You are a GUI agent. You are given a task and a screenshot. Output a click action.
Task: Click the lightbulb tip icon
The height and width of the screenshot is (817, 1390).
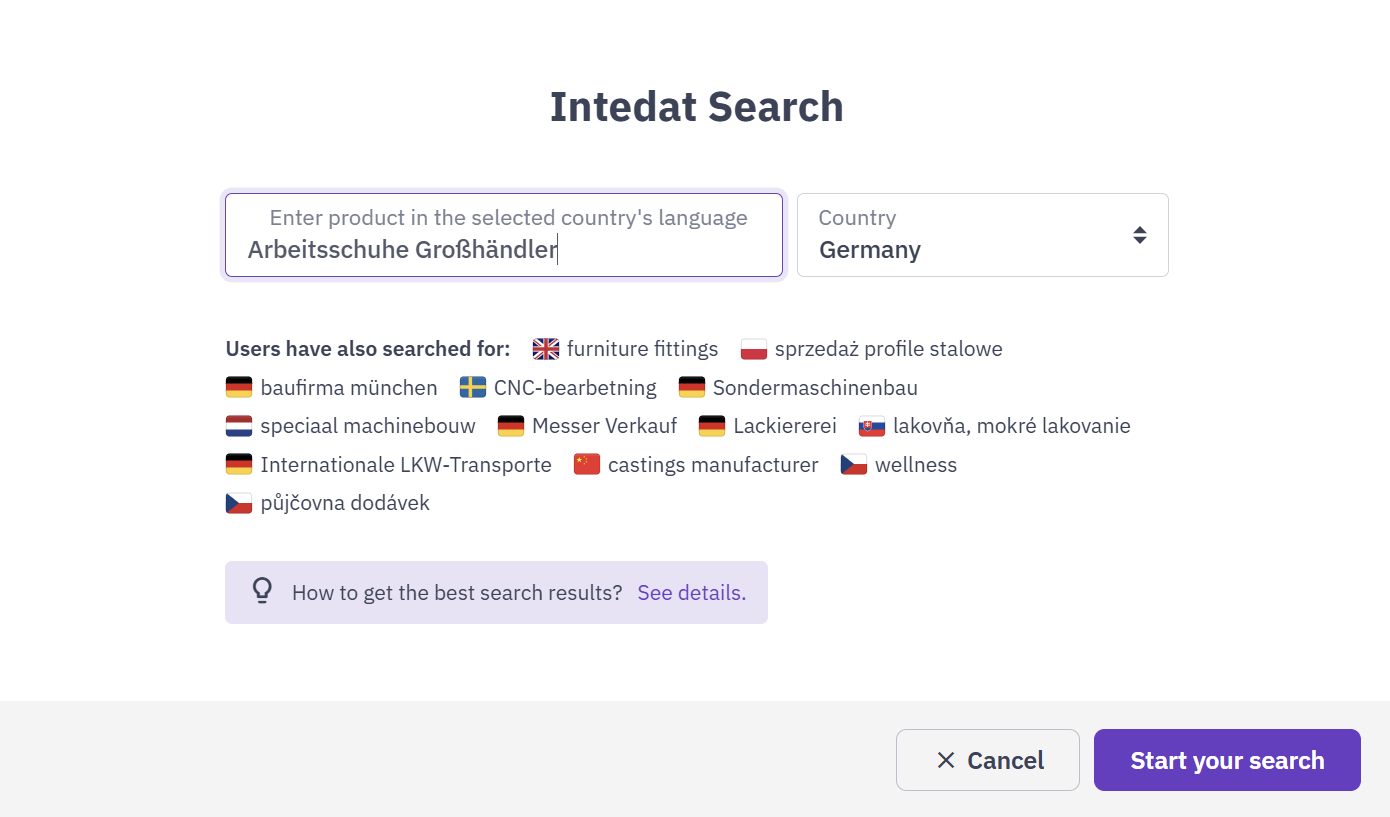click(x=262, y=591)
